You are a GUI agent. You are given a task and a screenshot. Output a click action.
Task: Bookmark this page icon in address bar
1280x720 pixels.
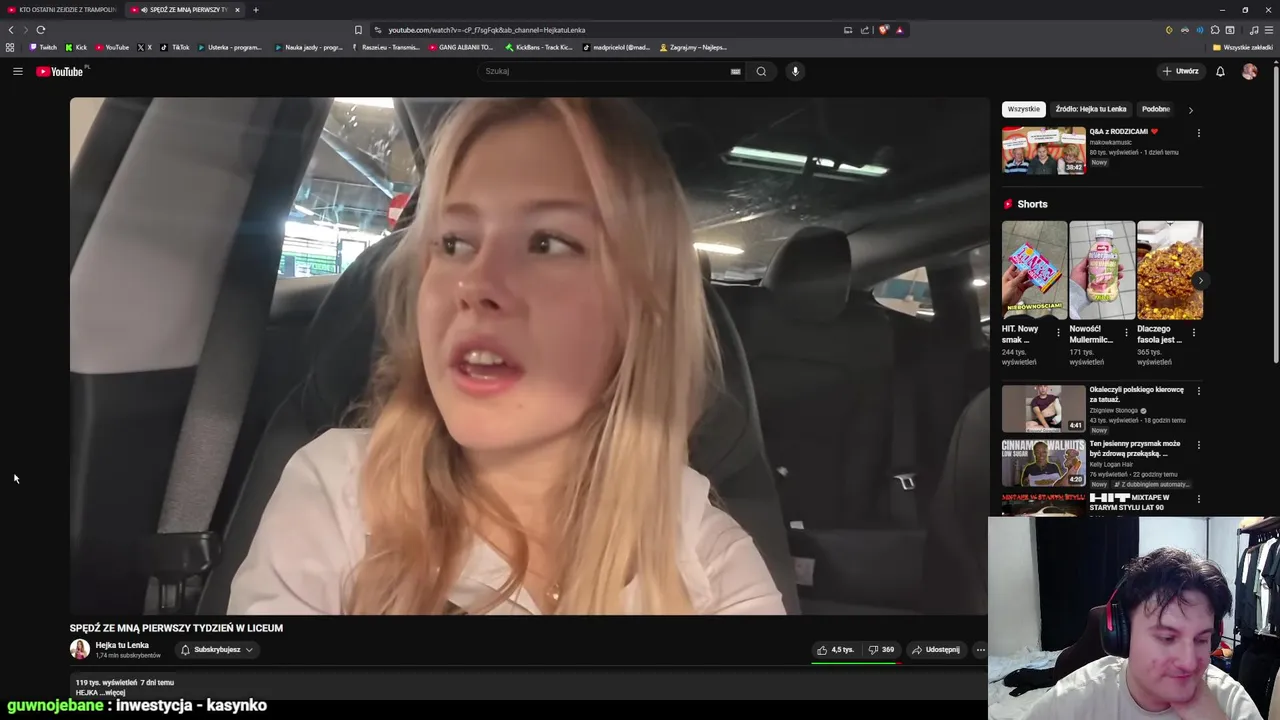pyautogui.click(x=358, y=30)
